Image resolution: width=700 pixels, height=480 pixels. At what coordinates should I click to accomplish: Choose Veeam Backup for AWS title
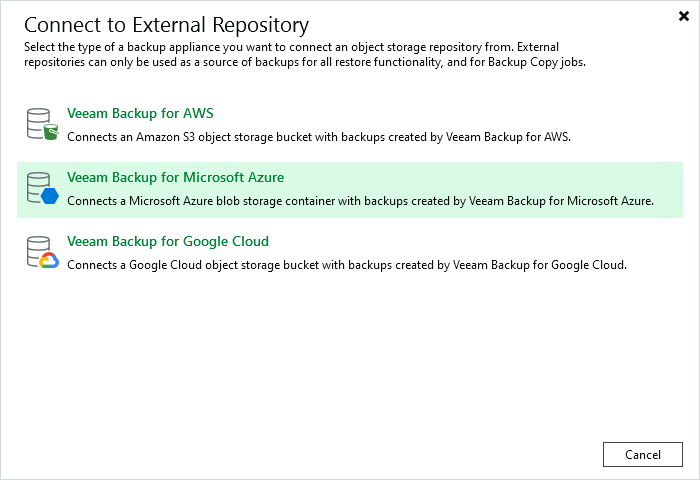(140, 113)
